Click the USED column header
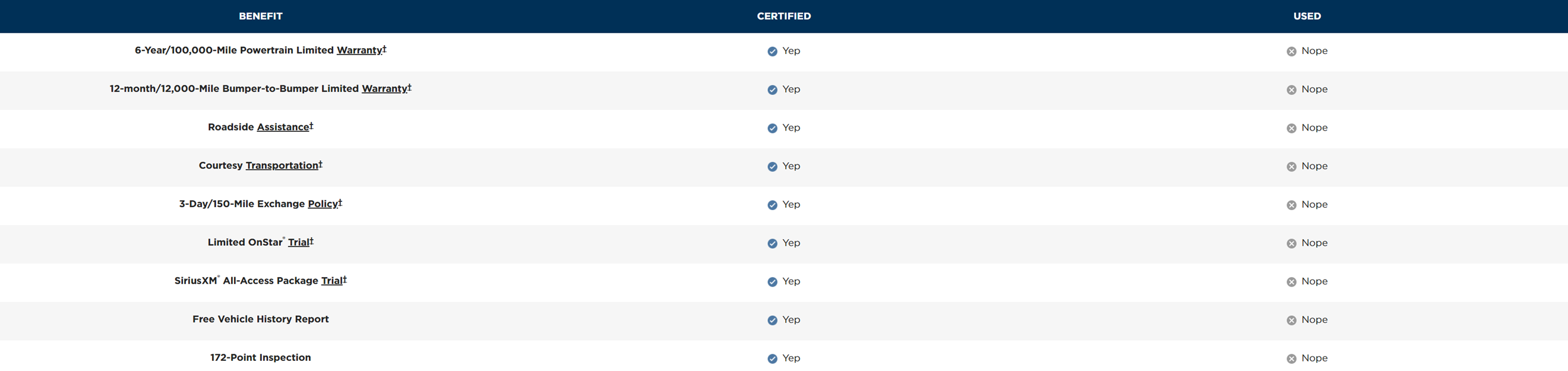 (x=1307, y=17)
